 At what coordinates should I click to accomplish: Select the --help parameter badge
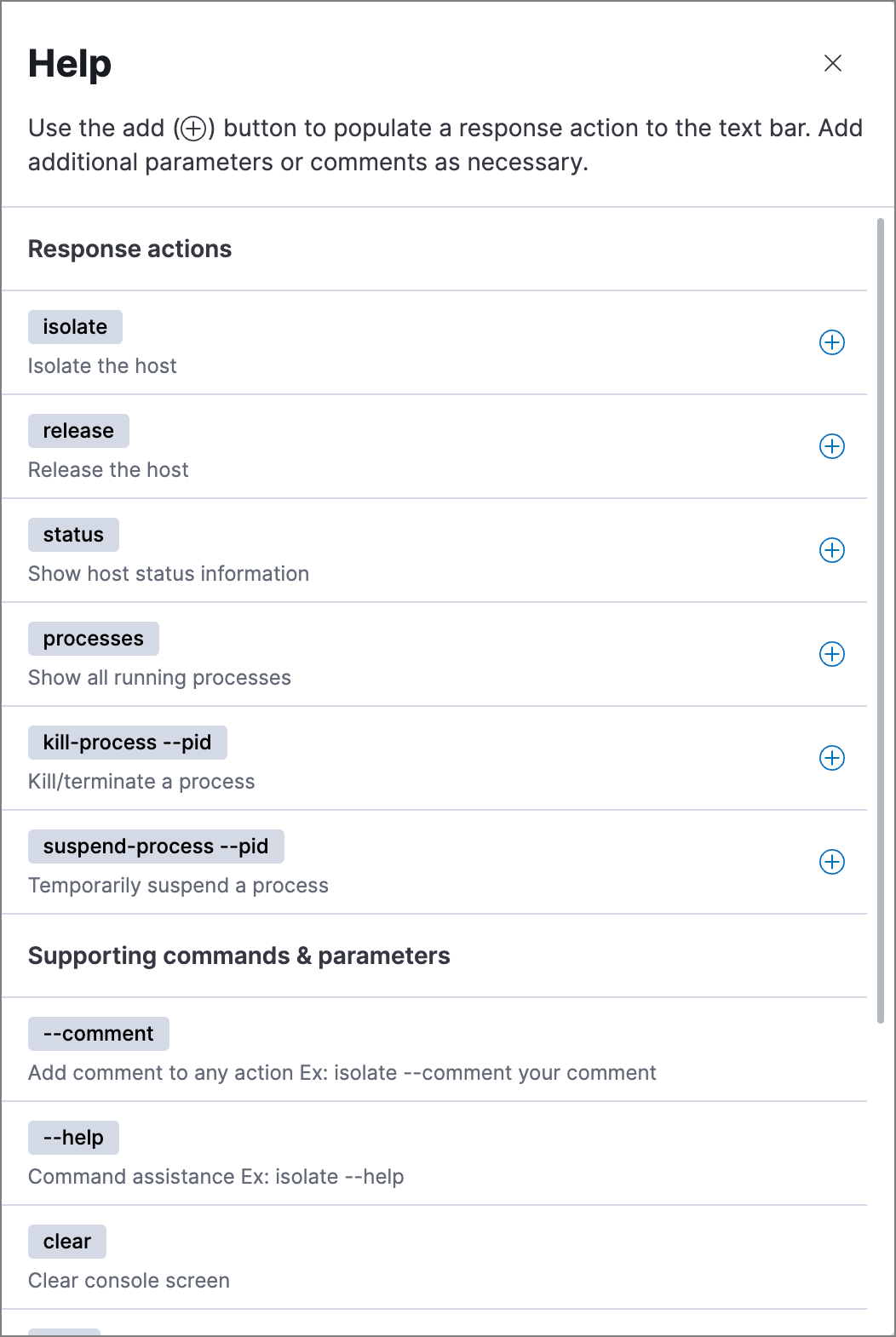73,1138
